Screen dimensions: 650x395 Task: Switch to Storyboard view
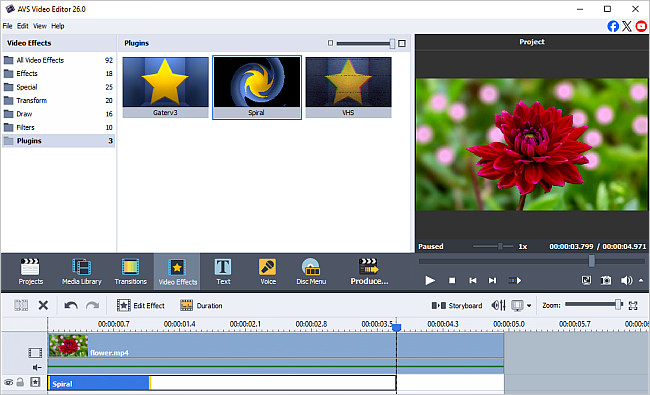(x=456, y=305)
